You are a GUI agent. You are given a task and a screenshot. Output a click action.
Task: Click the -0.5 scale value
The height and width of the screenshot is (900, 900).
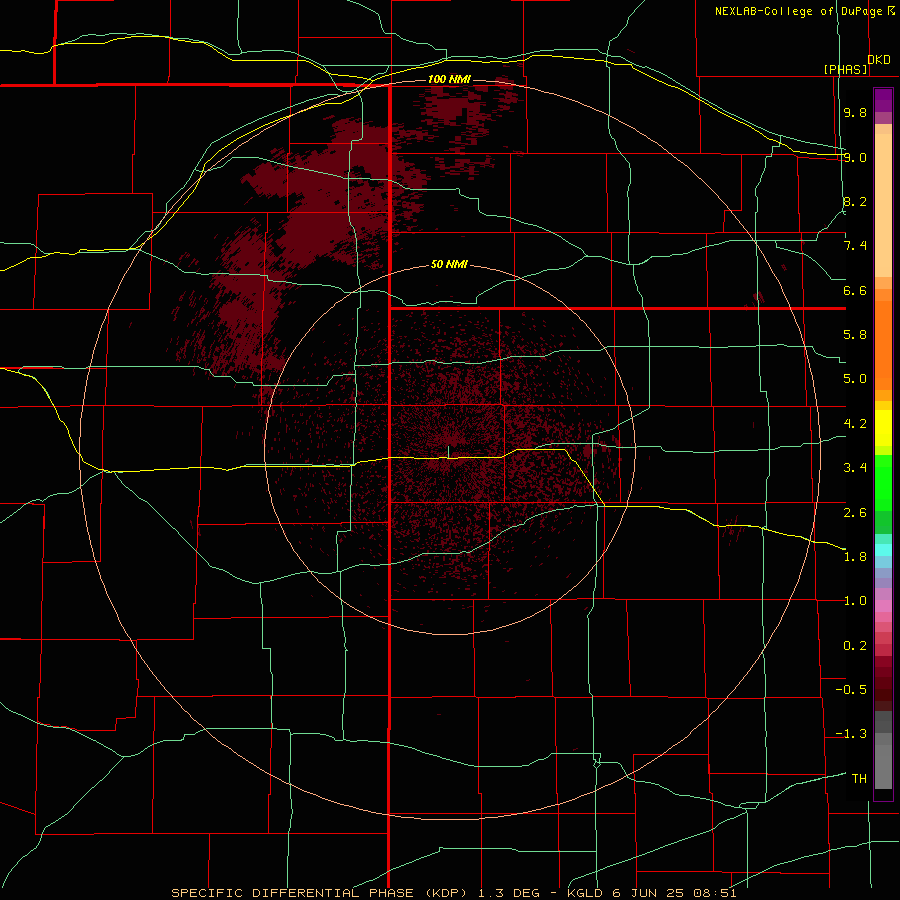point(851,690)
